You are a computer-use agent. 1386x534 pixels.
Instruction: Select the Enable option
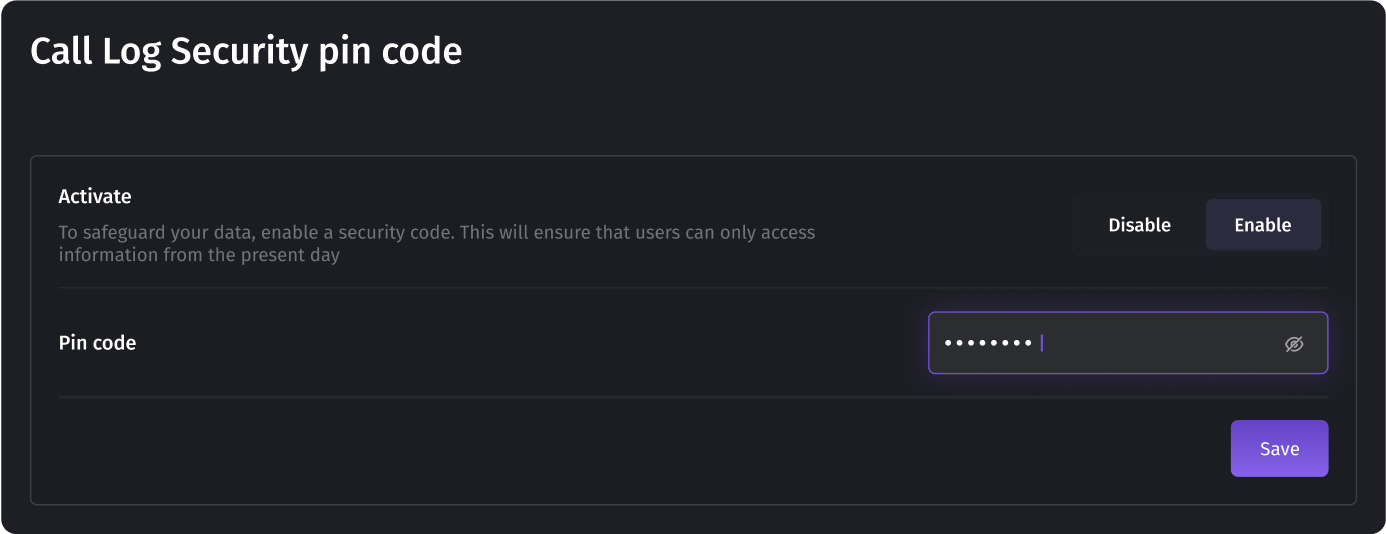click(1263, 225)
